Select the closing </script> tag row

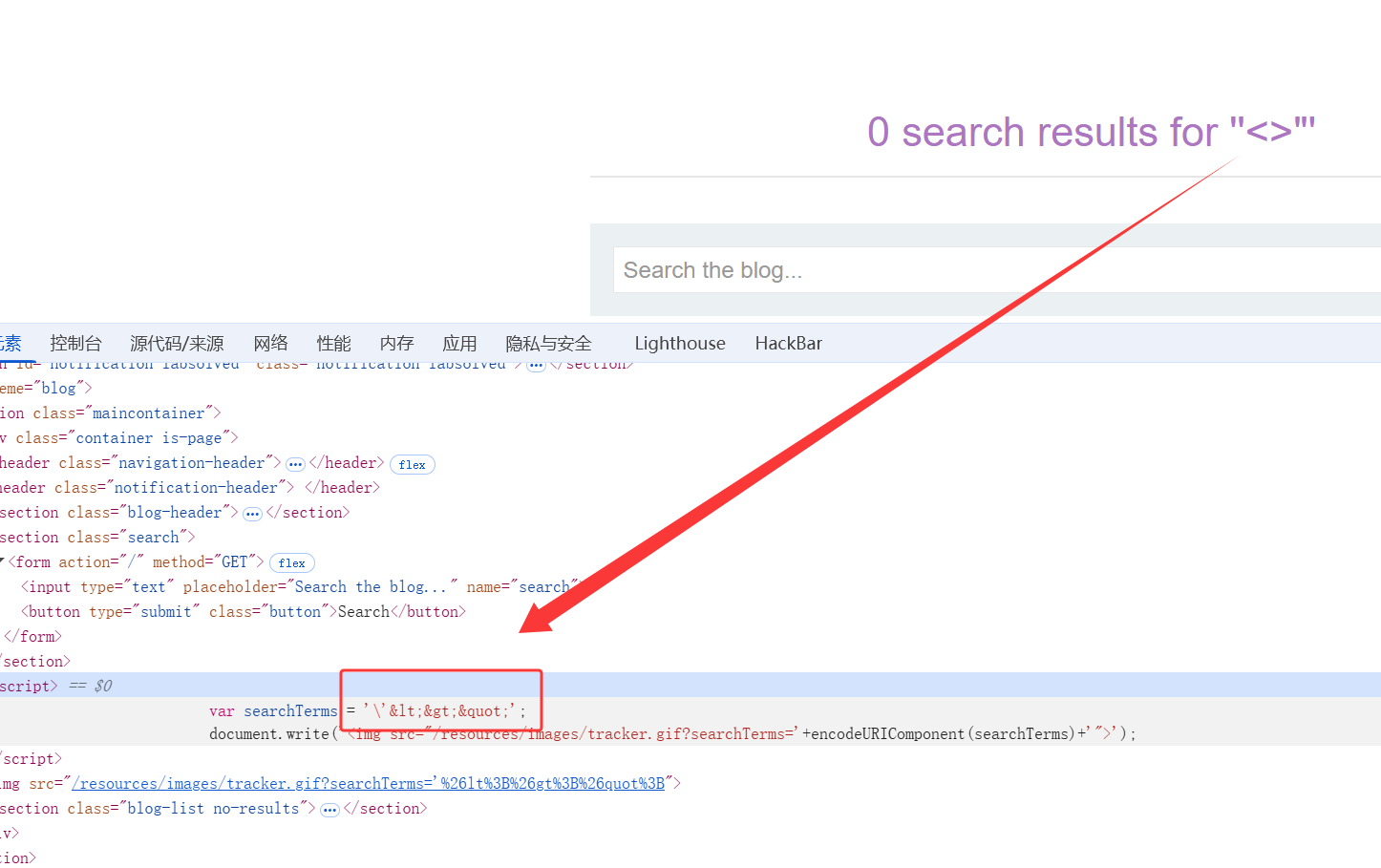[31, 758]
